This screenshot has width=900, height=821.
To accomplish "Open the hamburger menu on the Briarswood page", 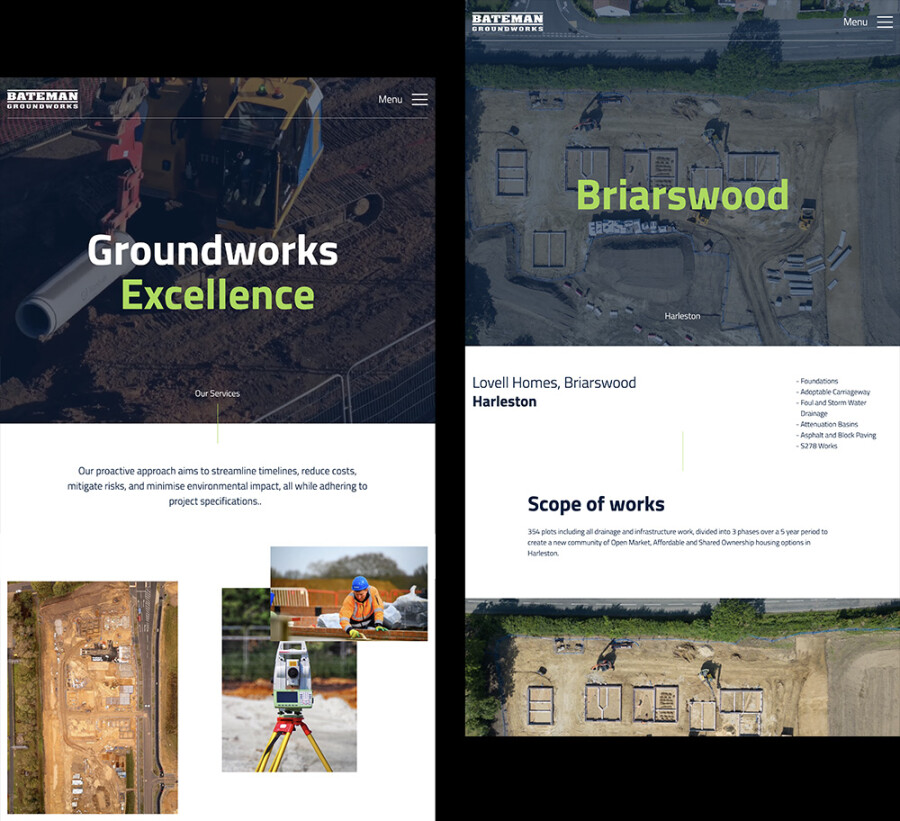I will coord(885,20).
